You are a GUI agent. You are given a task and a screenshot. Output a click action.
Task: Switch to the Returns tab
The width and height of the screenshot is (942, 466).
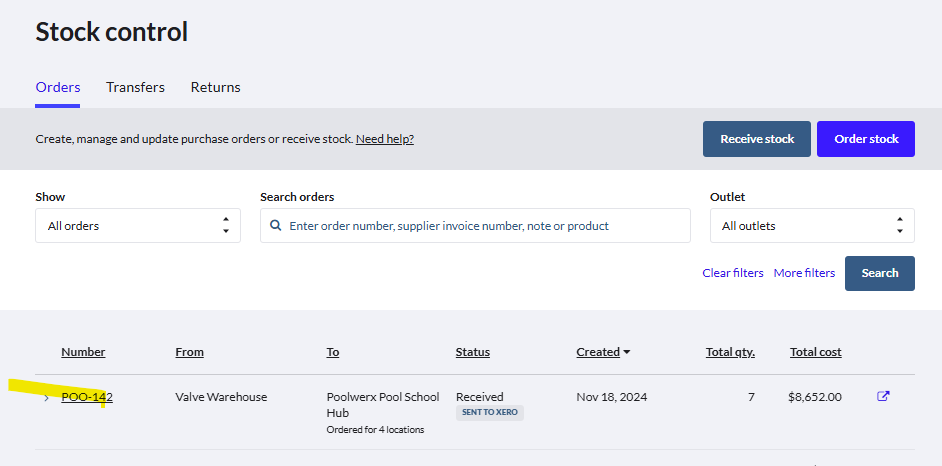215,87
